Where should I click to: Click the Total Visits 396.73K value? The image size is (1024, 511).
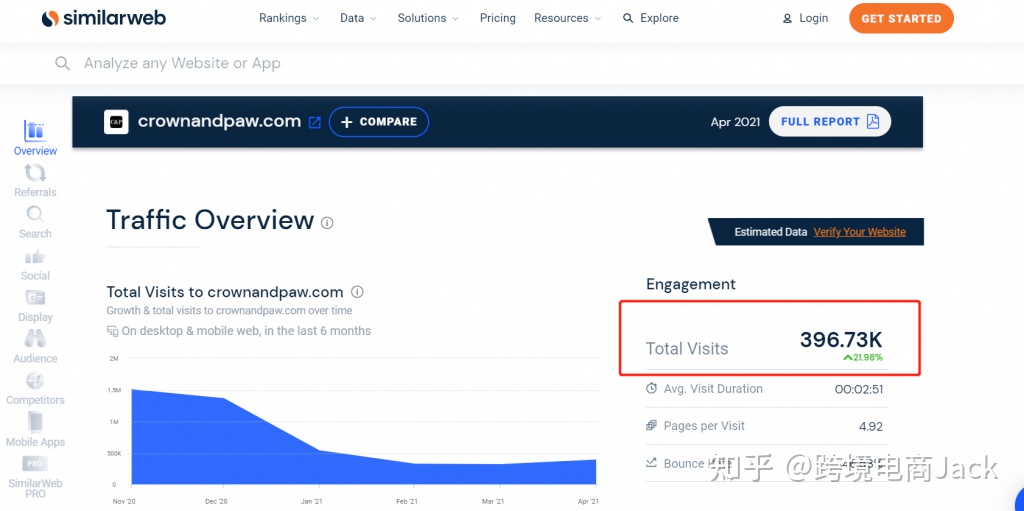click(x=841, y=340)
